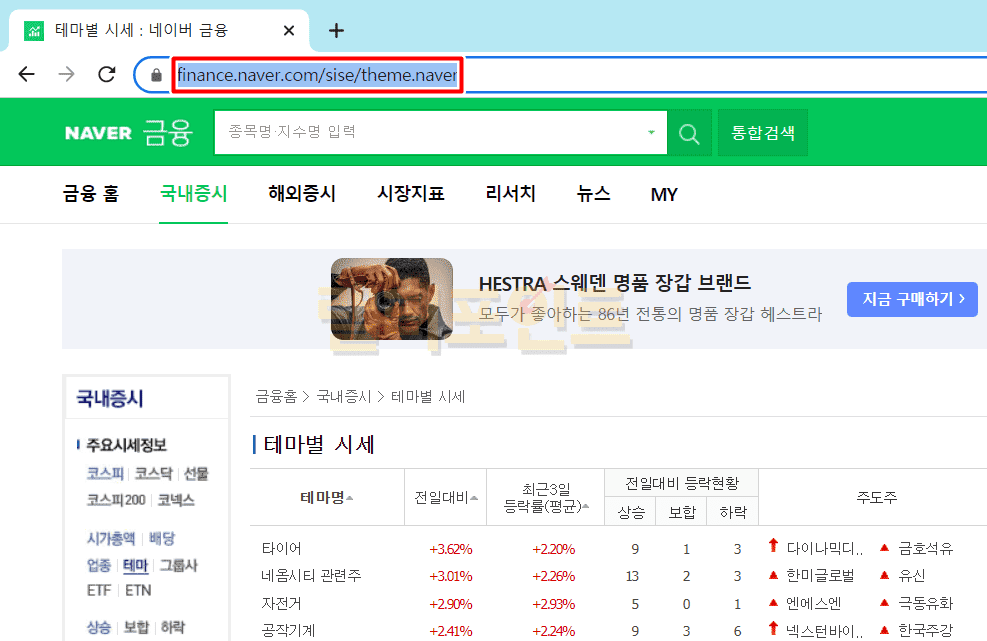
Task: Open the 시장지표 menu
Action: tap(410, 194)
